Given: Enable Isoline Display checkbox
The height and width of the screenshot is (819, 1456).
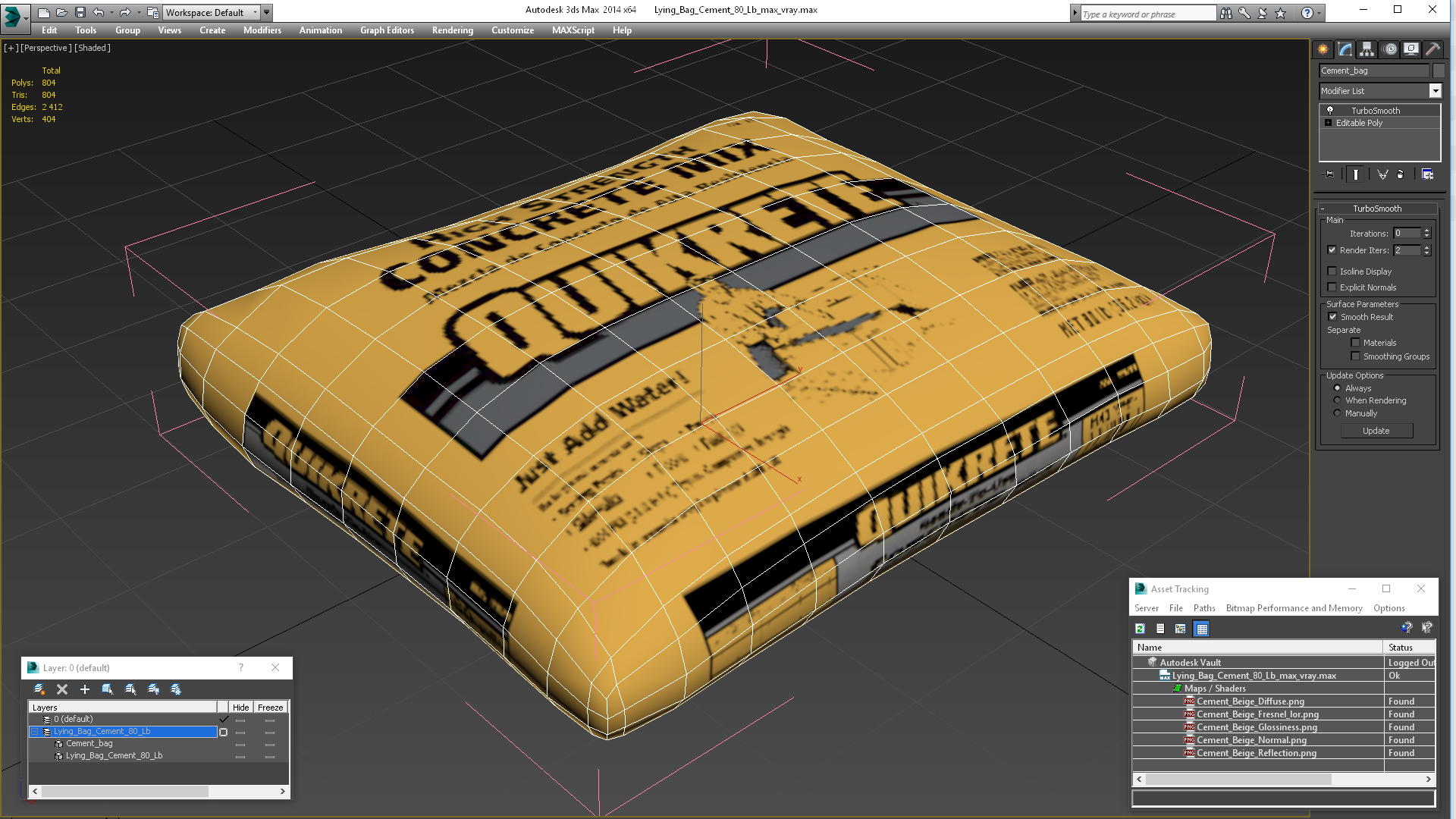Looking at the screenshot, I should (x=1332, y=271).
